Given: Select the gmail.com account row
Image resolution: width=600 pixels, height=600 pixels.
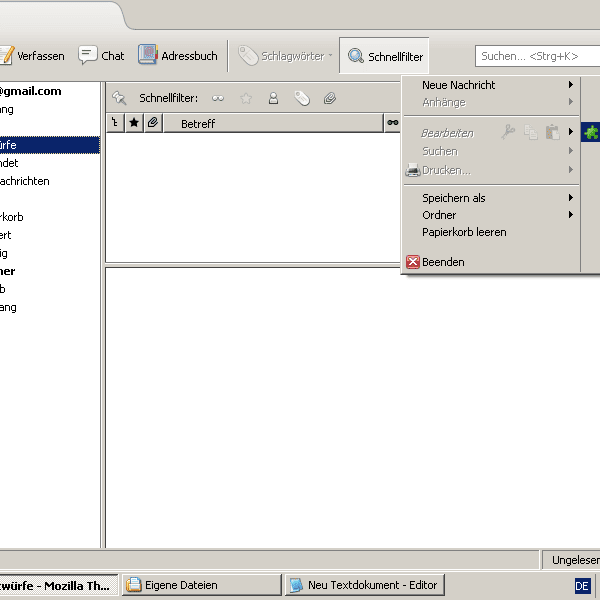Looking at the screenshot, I should (x=50, y=91).
